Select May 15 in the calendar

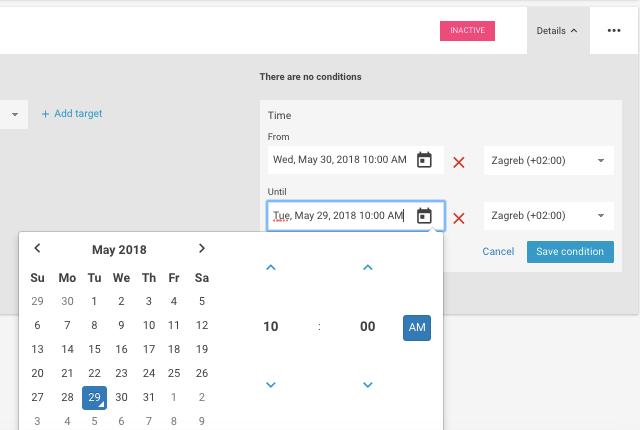click(x=94, y=349)
